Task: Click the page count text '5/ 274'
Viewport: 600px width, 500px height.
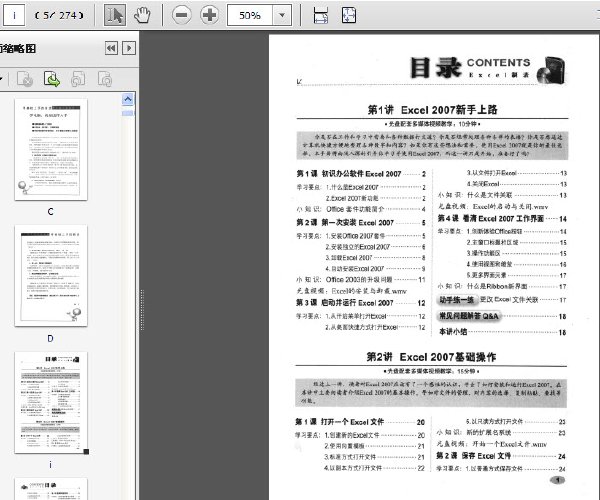Action: click(x=59, y=15)
